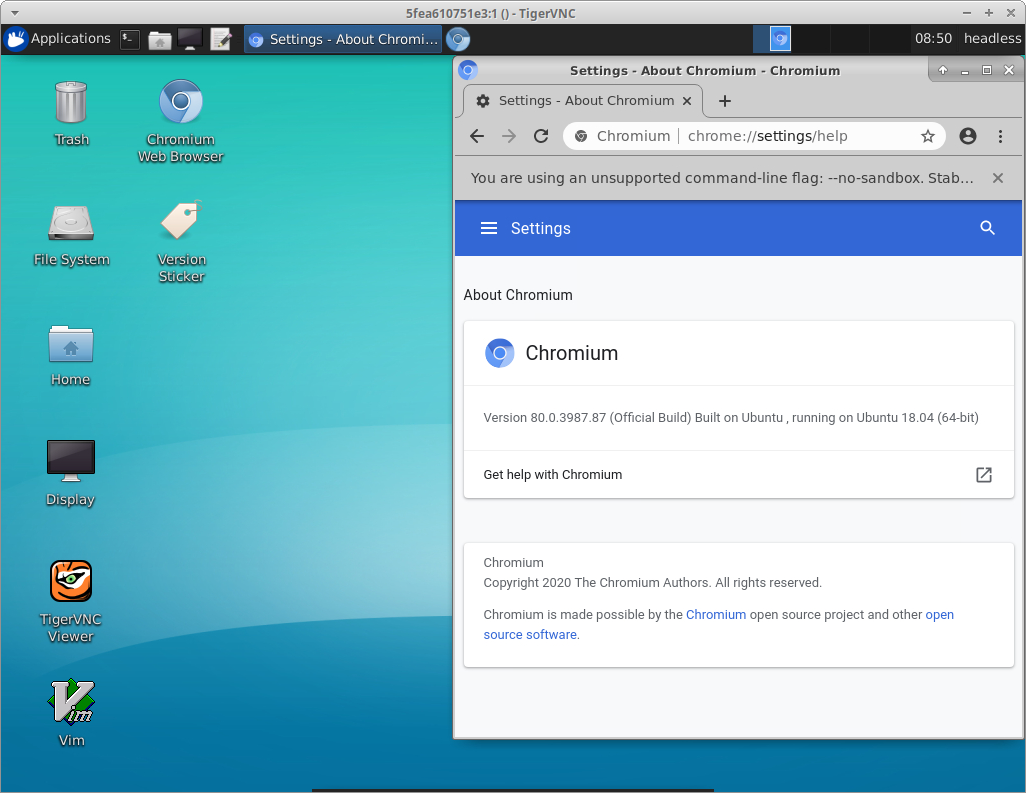Launch TigerVNC Viewer desktop icon
The image size is (1026, 793).
coord(71,601)
